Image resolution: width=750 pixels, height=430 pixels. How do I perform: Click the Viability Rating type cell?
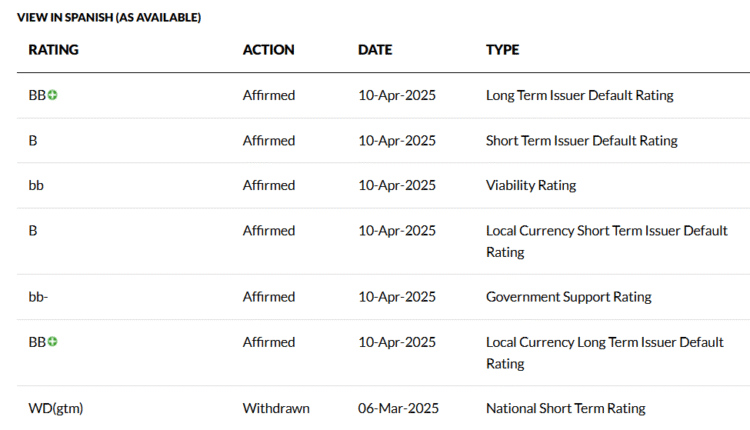530,185
